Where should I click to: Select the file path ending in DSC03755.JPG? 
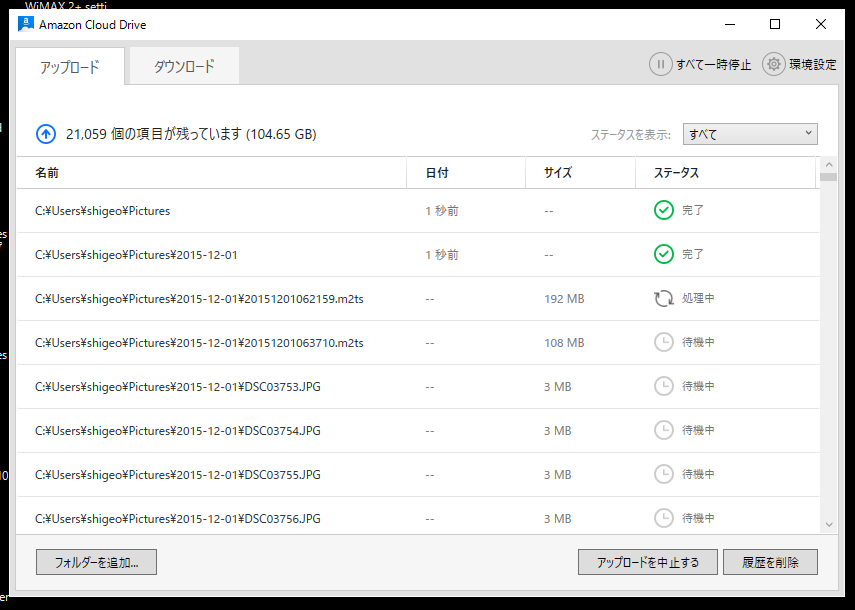(178, 475)
